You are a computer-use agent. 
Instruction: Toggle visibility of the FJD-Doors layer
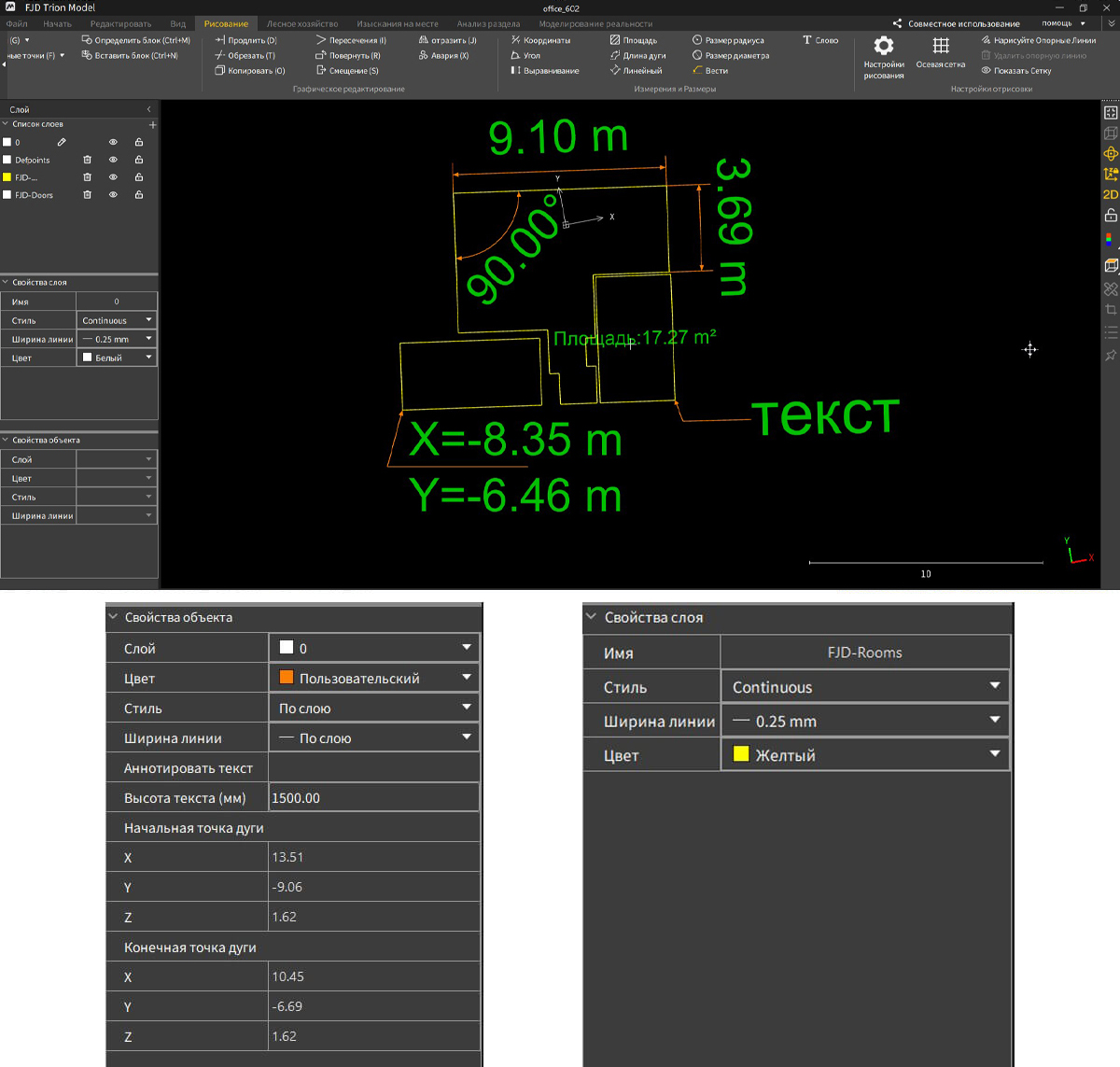[x=113, y=195]
